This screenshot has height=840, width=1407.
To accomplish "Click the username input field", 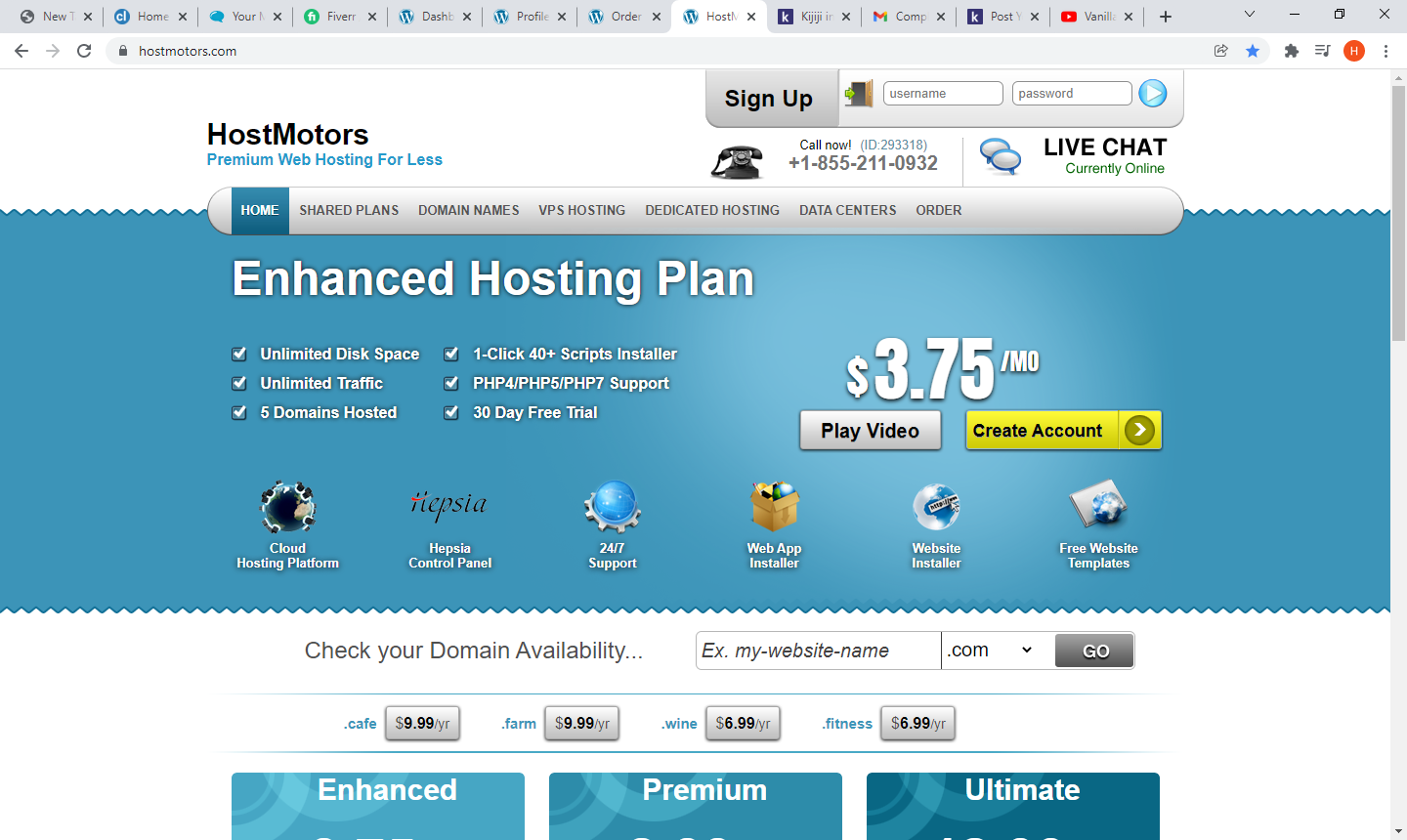I will click(943, 94).
